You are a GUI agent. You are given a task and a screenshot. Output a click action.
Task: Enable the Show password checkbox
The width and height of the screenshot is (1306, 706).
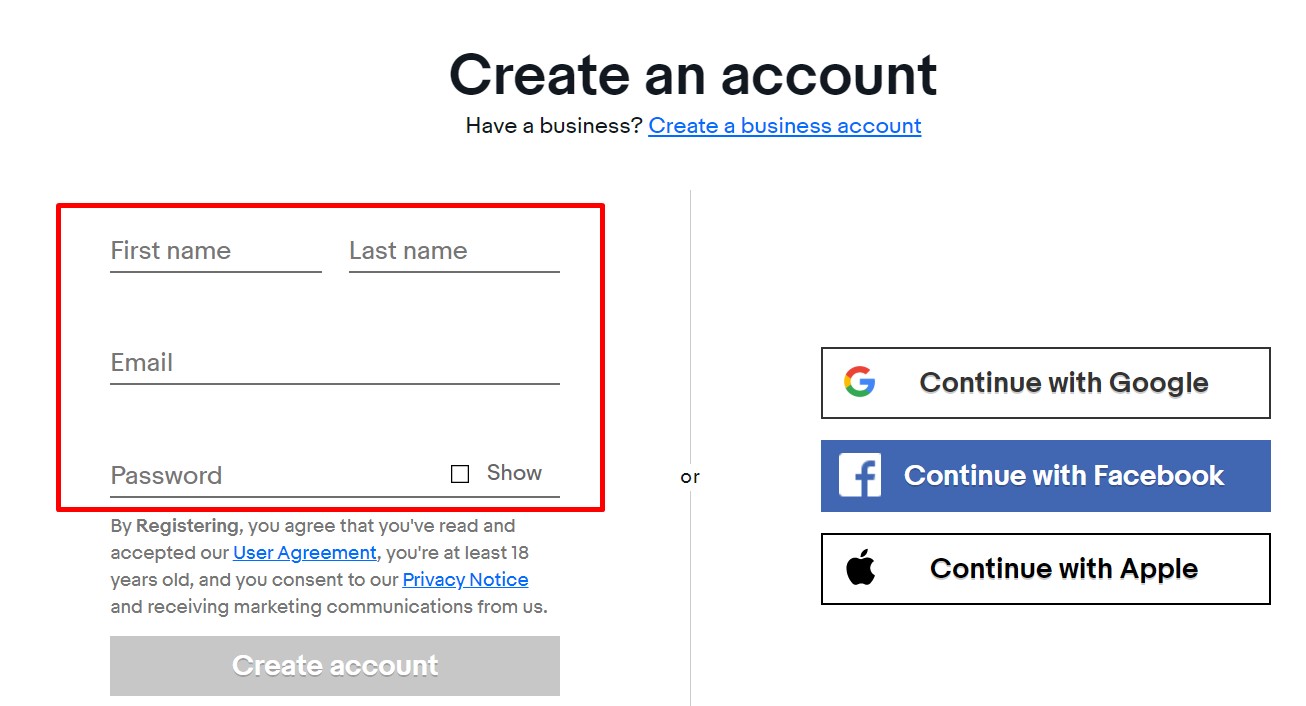(x=460, y=472)
